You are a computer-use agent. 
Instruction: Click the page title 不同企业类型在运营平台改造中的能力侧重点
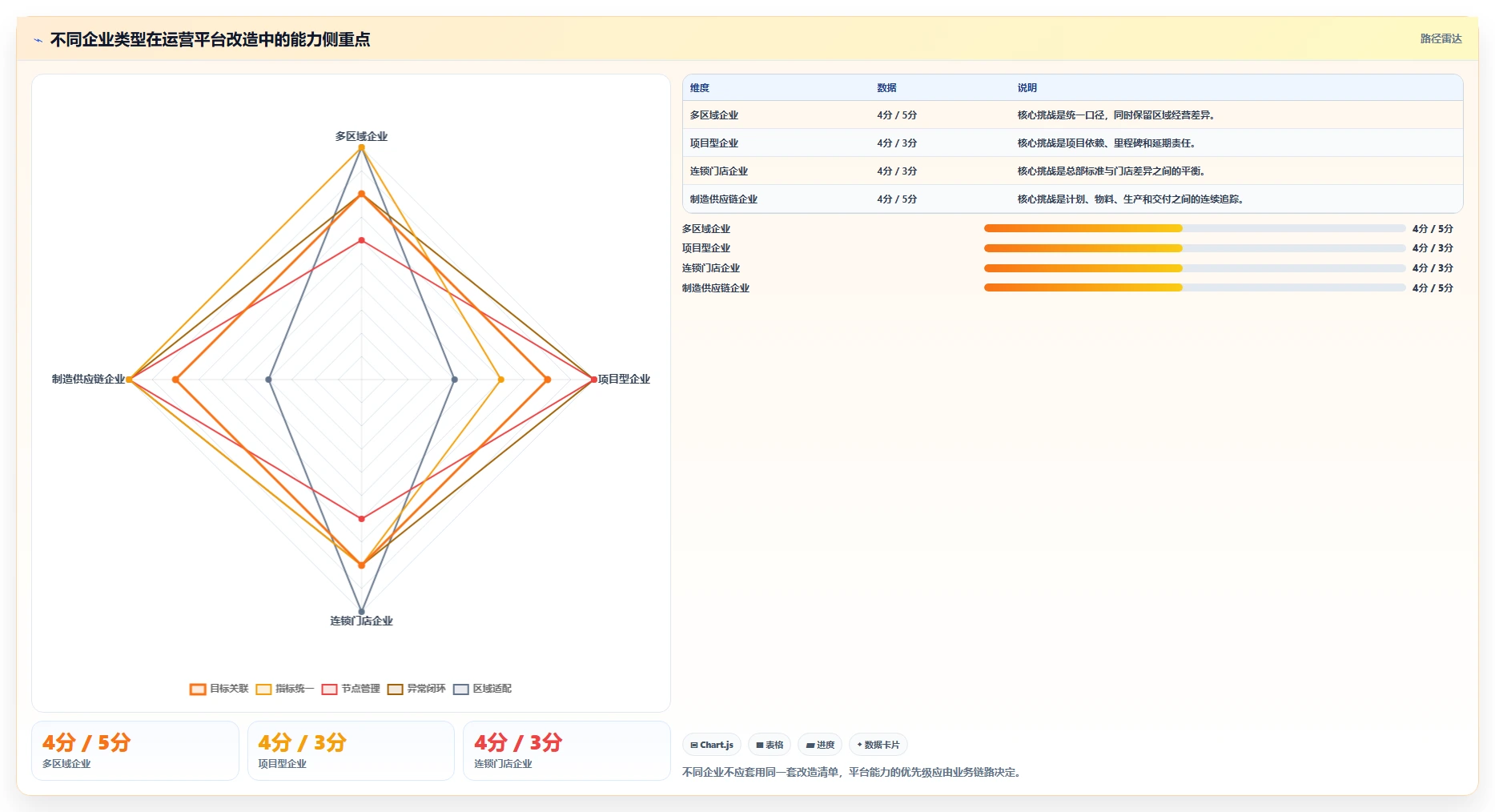[210, 39]
